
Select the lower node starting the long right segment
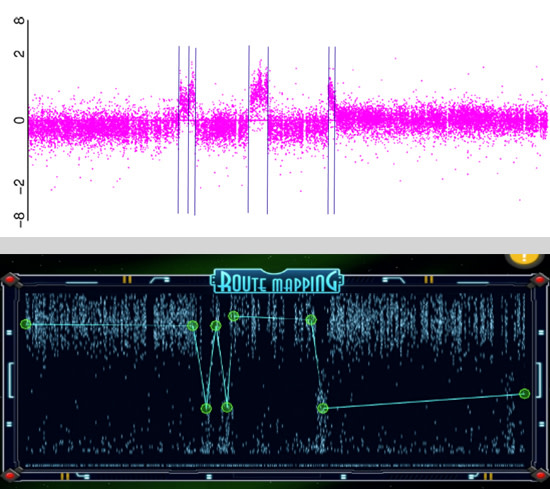[322, 408]
